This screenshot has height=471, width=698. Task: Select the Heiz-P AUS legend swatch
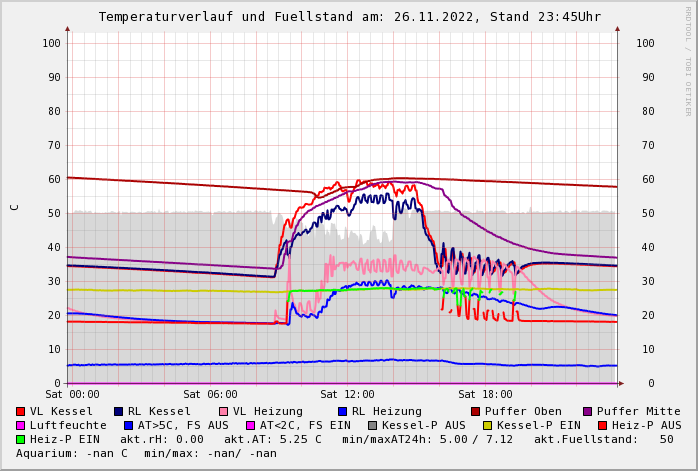[x=602, y=426]
